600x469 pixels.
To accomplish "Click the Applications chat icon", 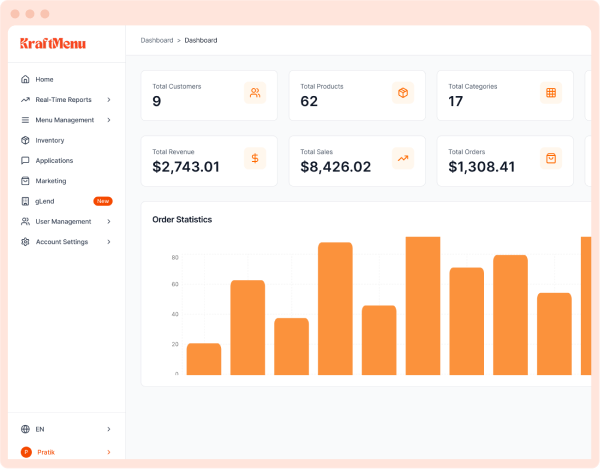I will 25,160.
